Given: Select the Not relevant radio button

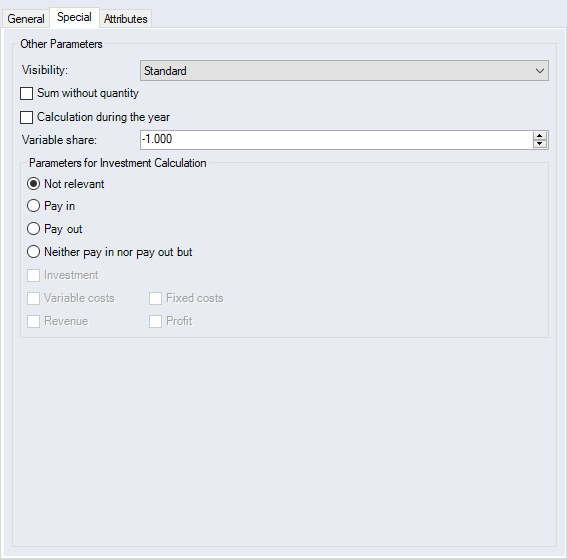Looking at the screenshot, I should [33, 184].
